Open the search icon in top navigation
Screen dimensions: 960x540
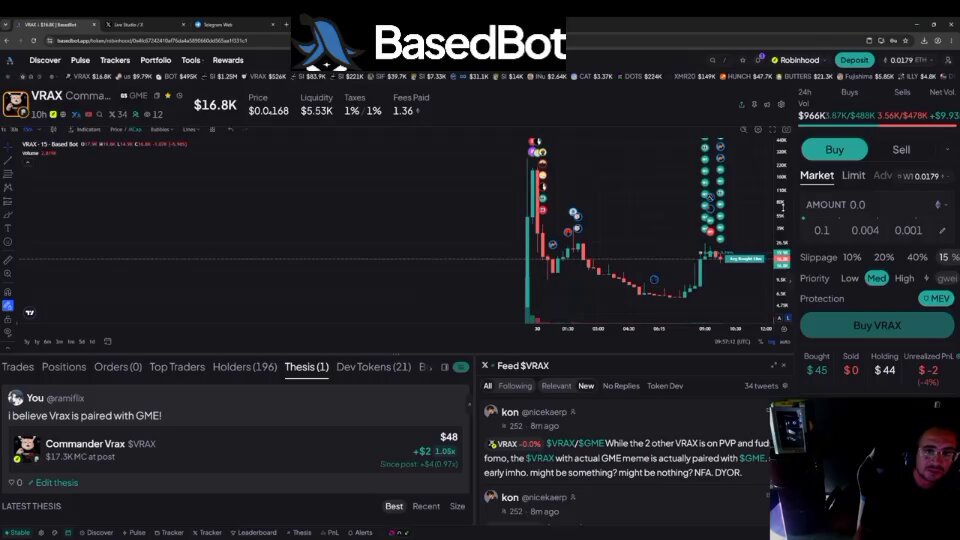click(x=712, y=60)
